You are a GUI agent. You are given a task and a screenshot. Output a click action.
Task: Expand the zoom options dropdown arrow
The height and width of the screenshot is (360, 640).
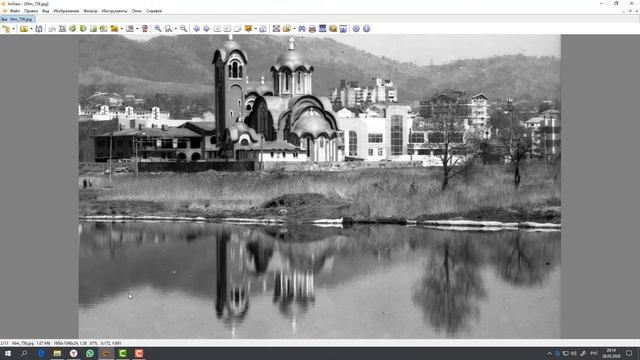click(x=176, y=29)
